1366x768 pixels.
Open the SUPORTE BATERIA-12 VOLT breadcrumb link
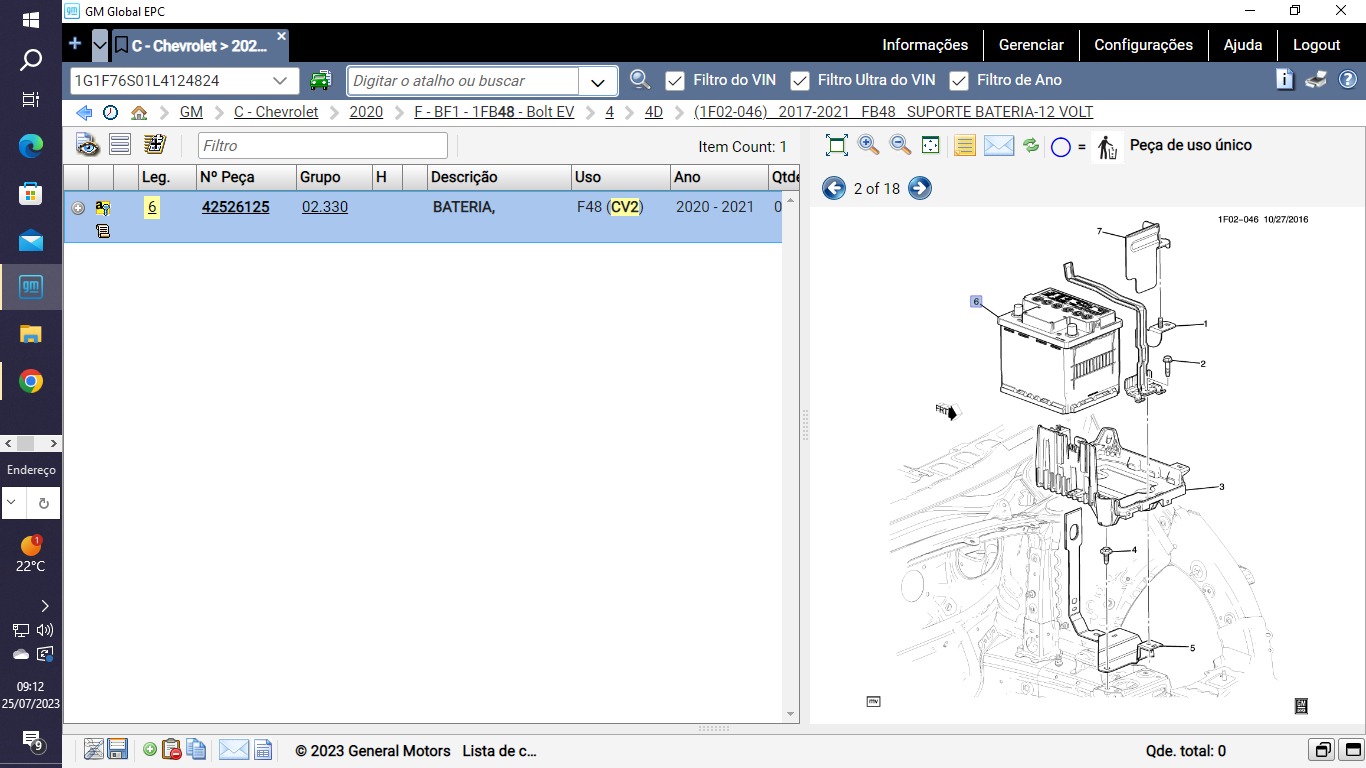point(893,112)
